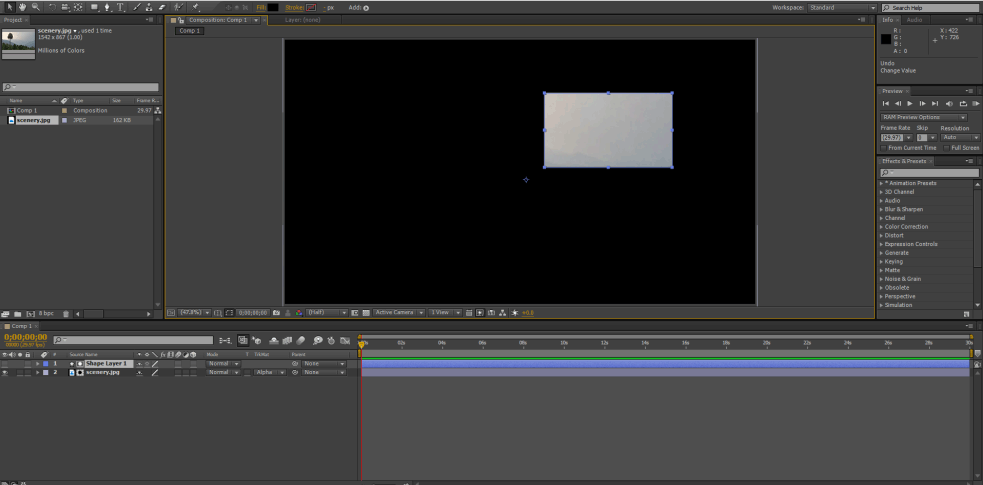Image resolution: width=983 pixels, height=485 pixels.
Task: Select the Rectangle shape tool
Action: point(95,8)
